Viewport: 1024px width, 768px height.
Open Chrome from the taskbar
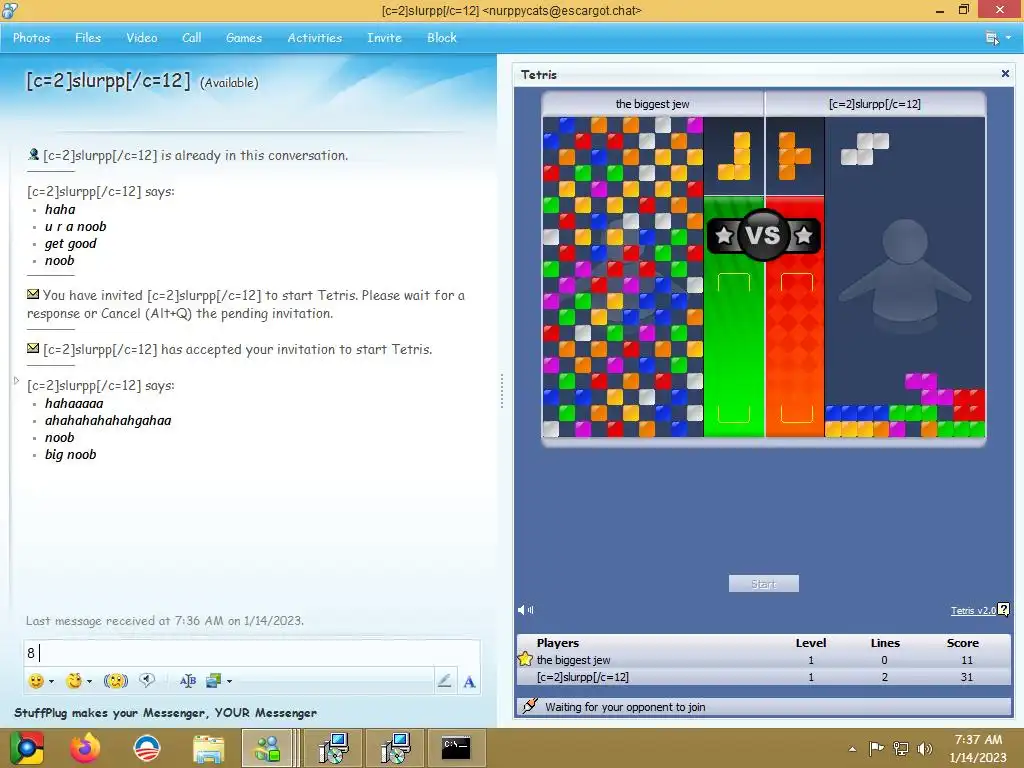coord(27,748)
